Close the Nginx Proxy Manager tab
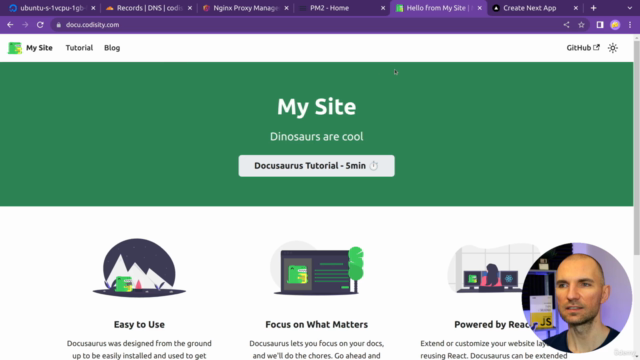Screen dimensions: 640x360 point(286,8)
